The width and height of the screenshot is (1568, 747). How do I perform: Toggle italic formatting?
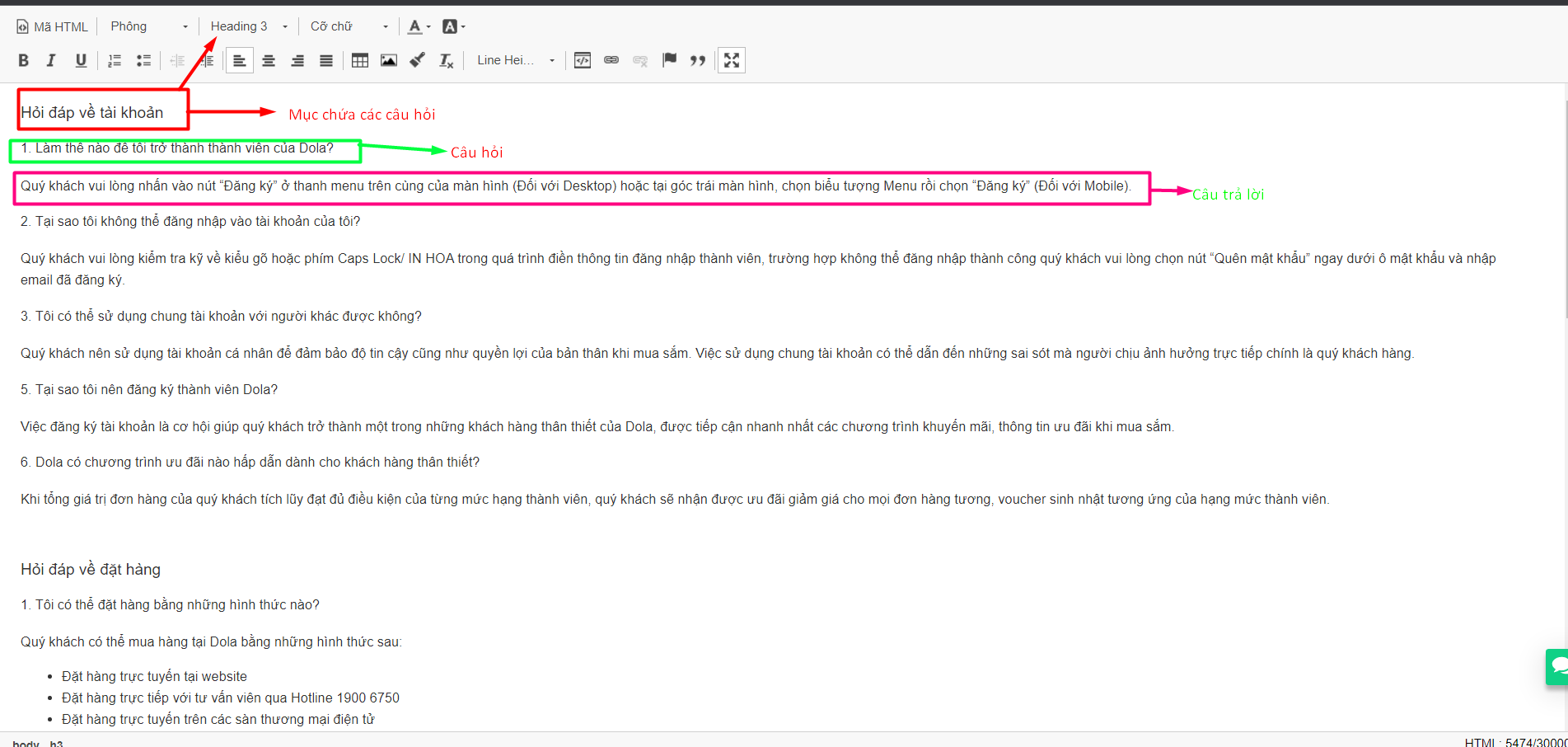pos(51,60)
